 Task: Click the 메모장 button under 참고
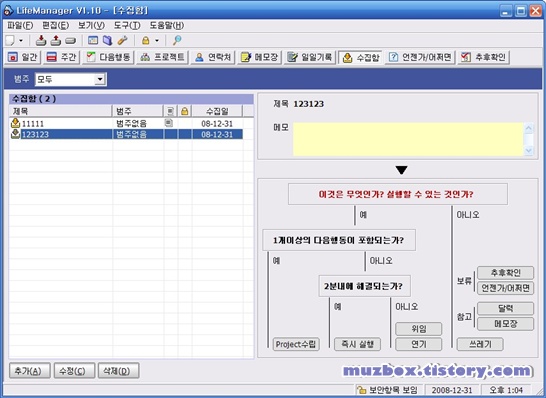point(505,324)
